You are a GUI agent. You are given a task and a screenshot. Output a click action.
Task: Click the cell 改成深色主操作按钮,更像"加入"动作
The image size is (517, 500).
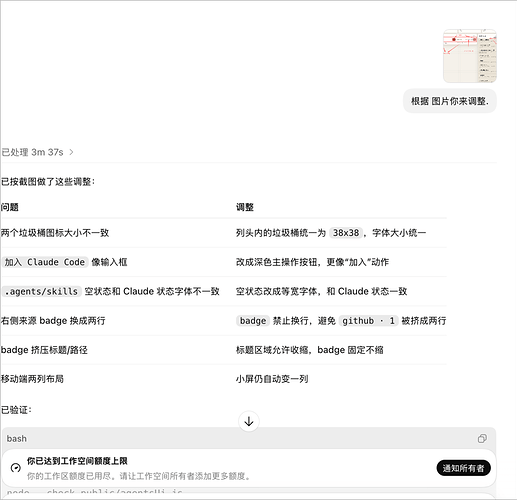pos(312,262)
